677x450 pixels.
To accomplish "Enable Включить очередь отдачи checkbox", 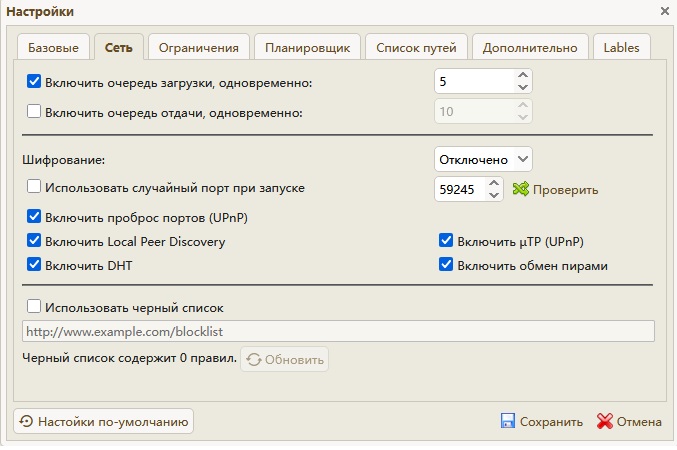I will (x=34, y=111).
